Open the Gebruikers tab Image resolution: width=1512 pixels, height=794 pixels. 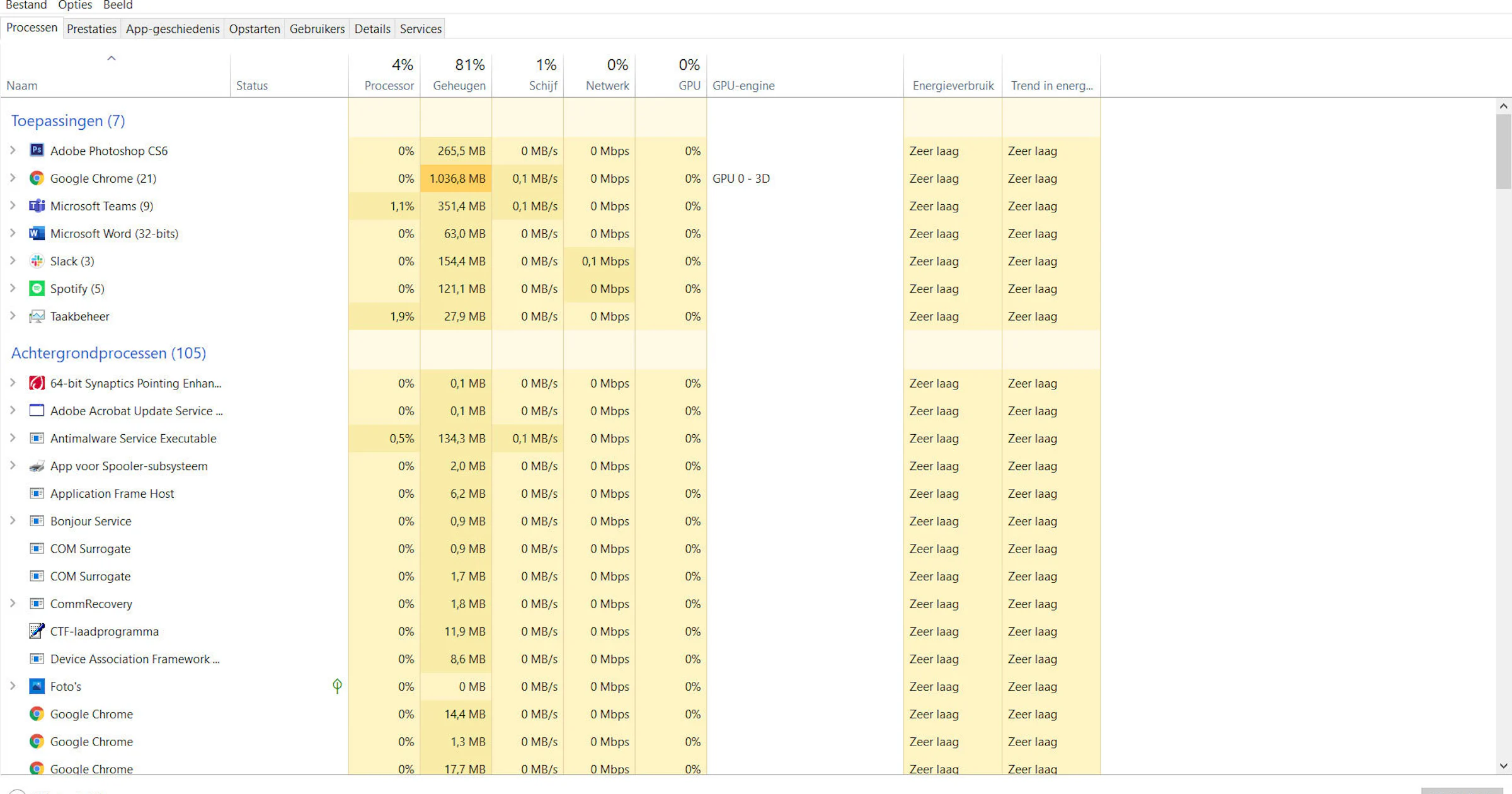317,28
